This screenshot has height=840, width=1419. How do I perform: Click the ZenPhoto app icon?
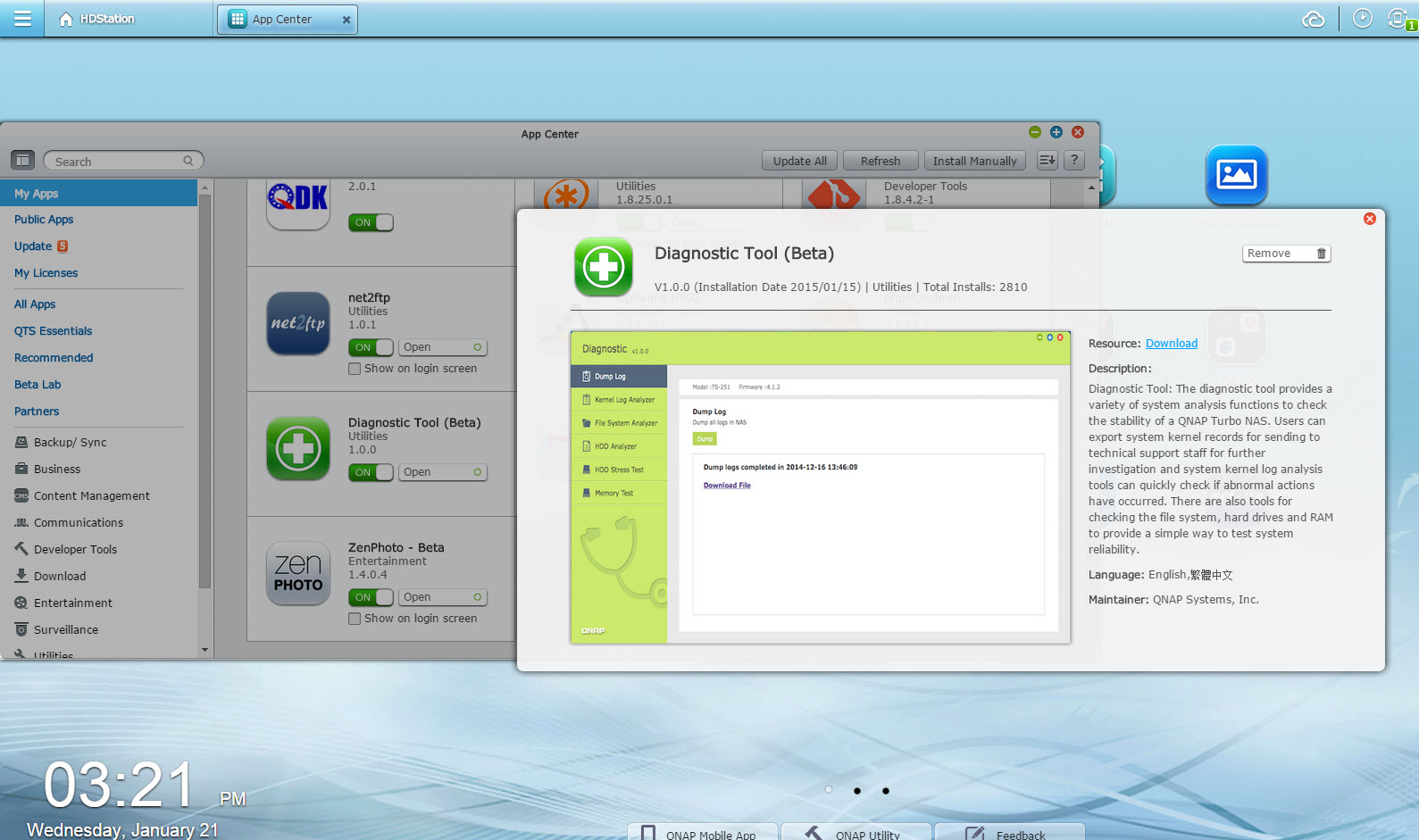(x=298, y=573)
